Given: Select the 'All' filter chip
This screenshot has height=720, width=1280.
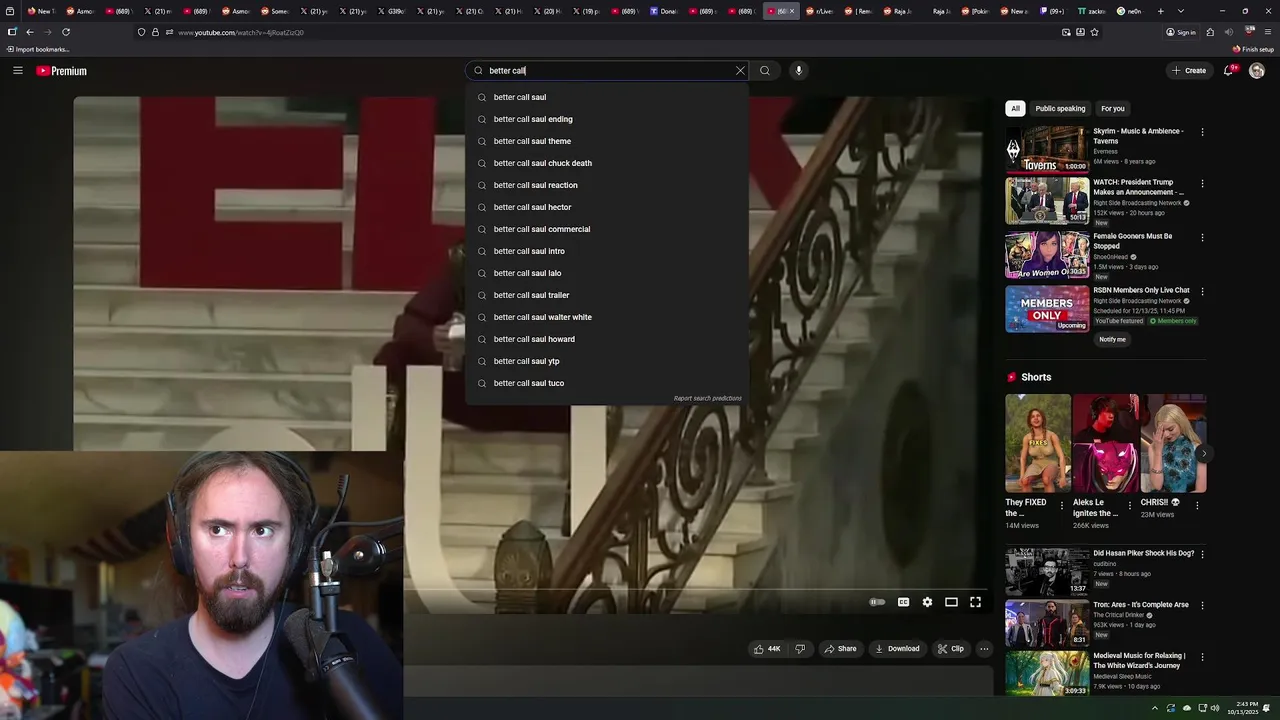Looking at the screenshot, I should pos(1015,108).
